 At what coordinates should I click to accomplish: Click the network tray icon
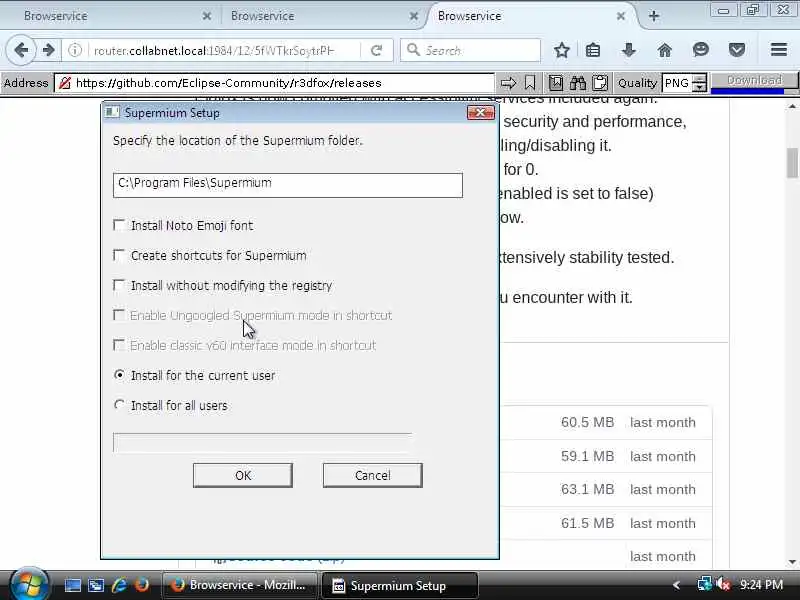(704, 584)
